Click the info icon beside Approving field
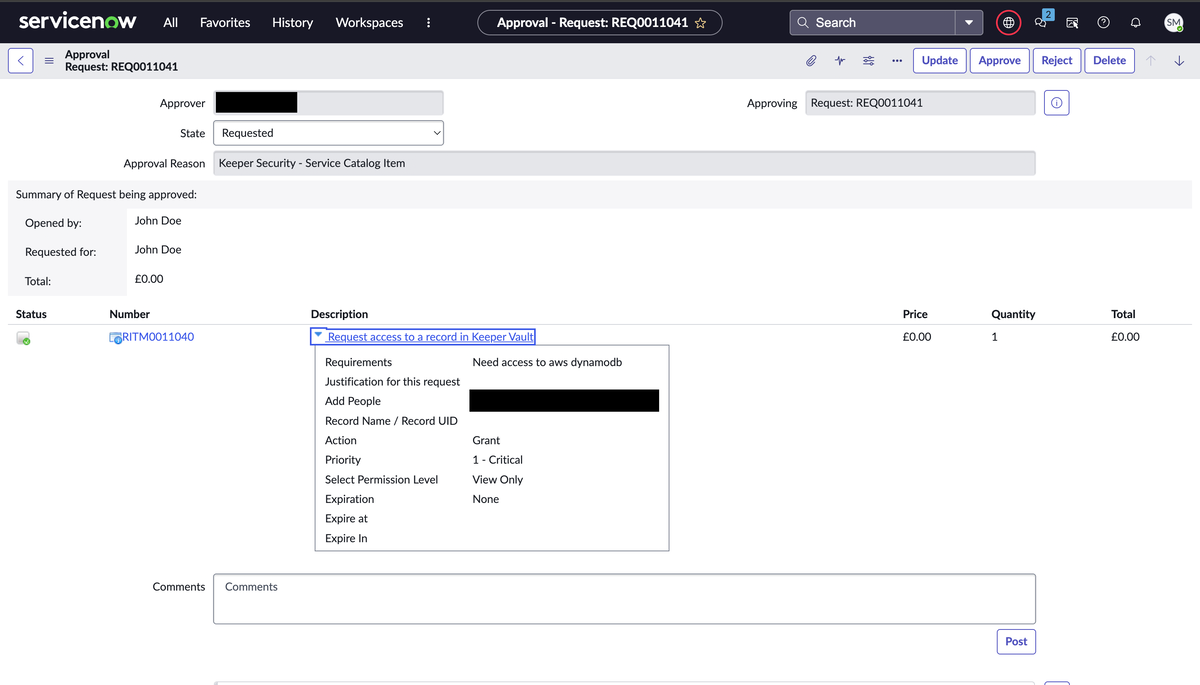The image size is (1200, 685). click(x=1056, y=103)
